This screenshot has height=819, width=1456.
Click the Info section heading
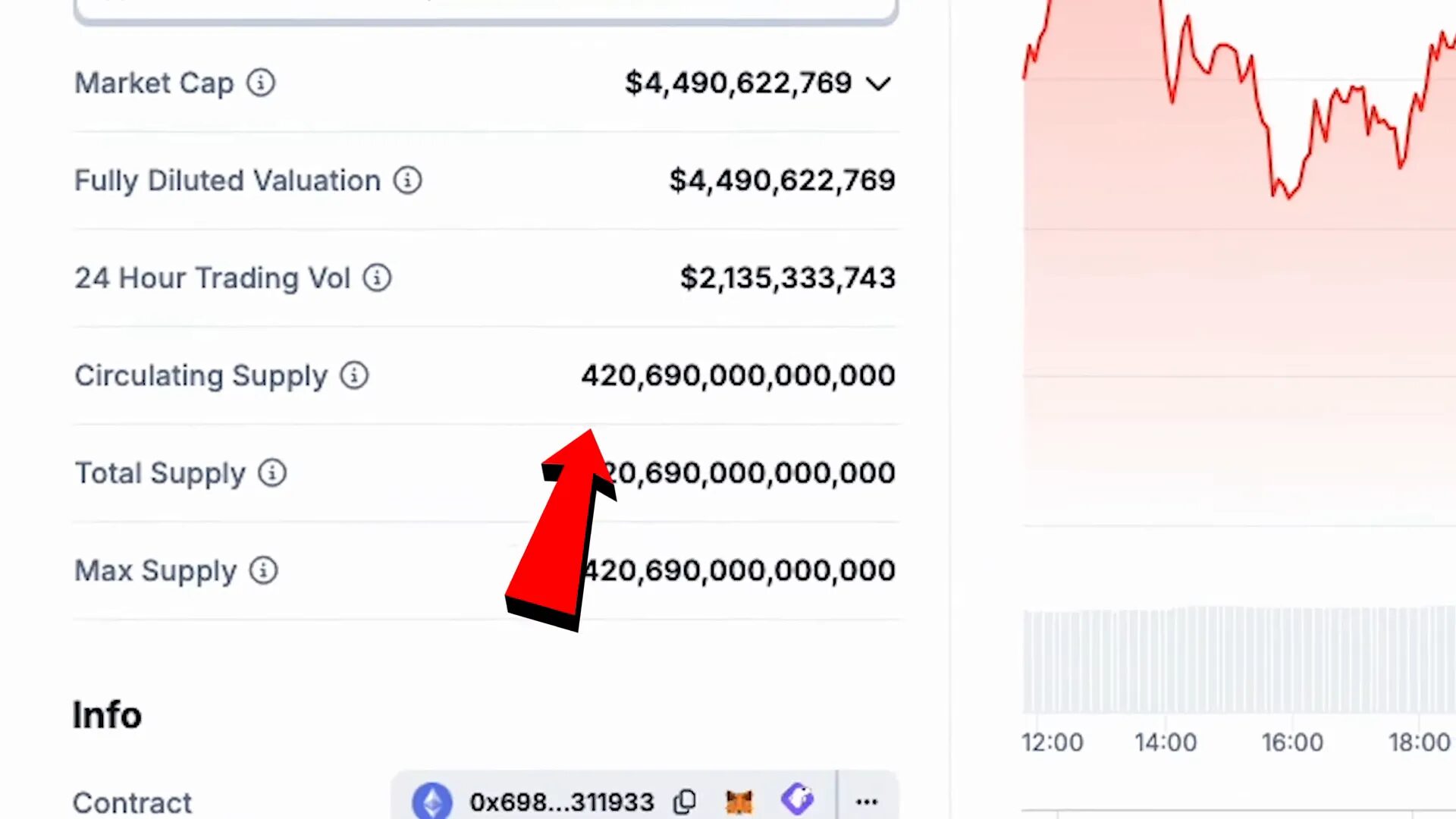point(106,714)
